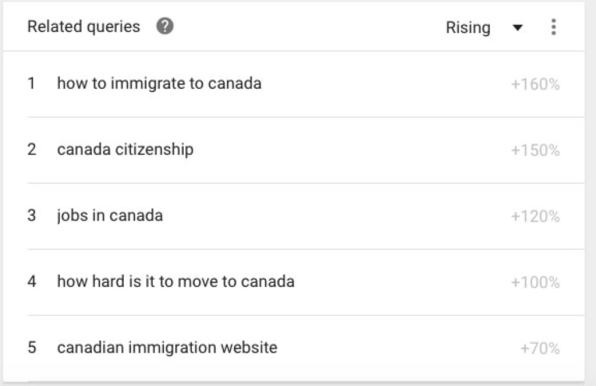Open query "jobs in canada"

[110, 215]
